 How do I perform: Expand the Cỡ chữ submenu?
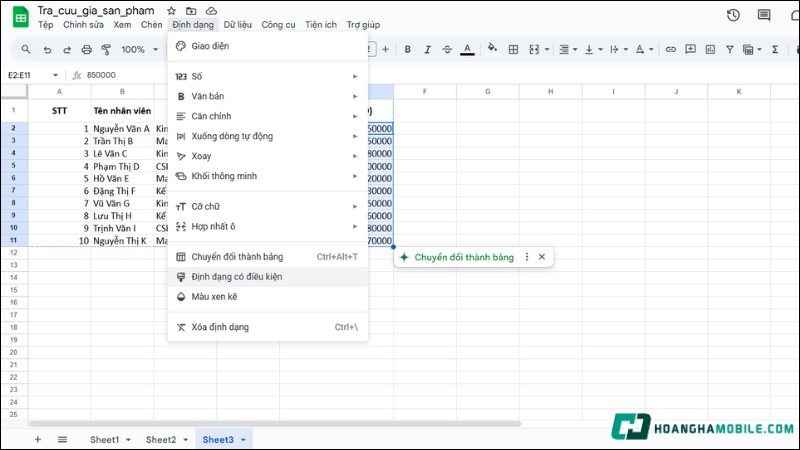(x=267, y=206)
